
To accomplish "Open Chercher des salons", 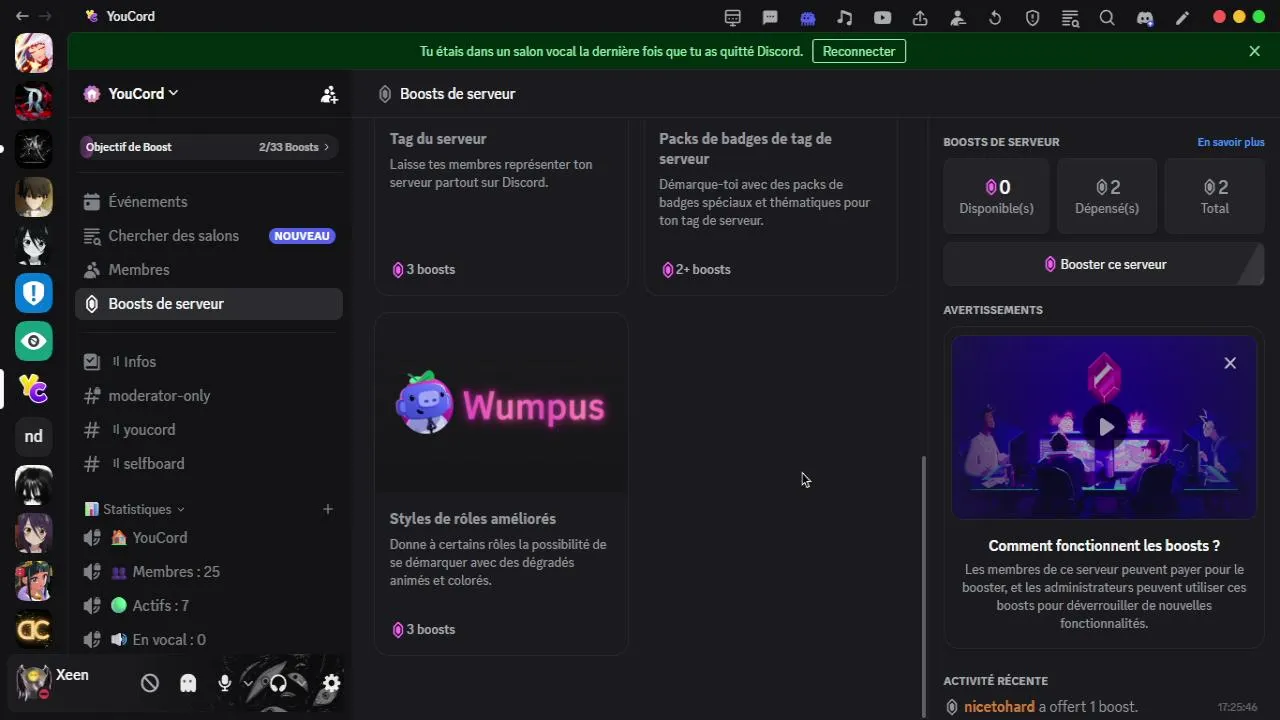I will [209, 236].
